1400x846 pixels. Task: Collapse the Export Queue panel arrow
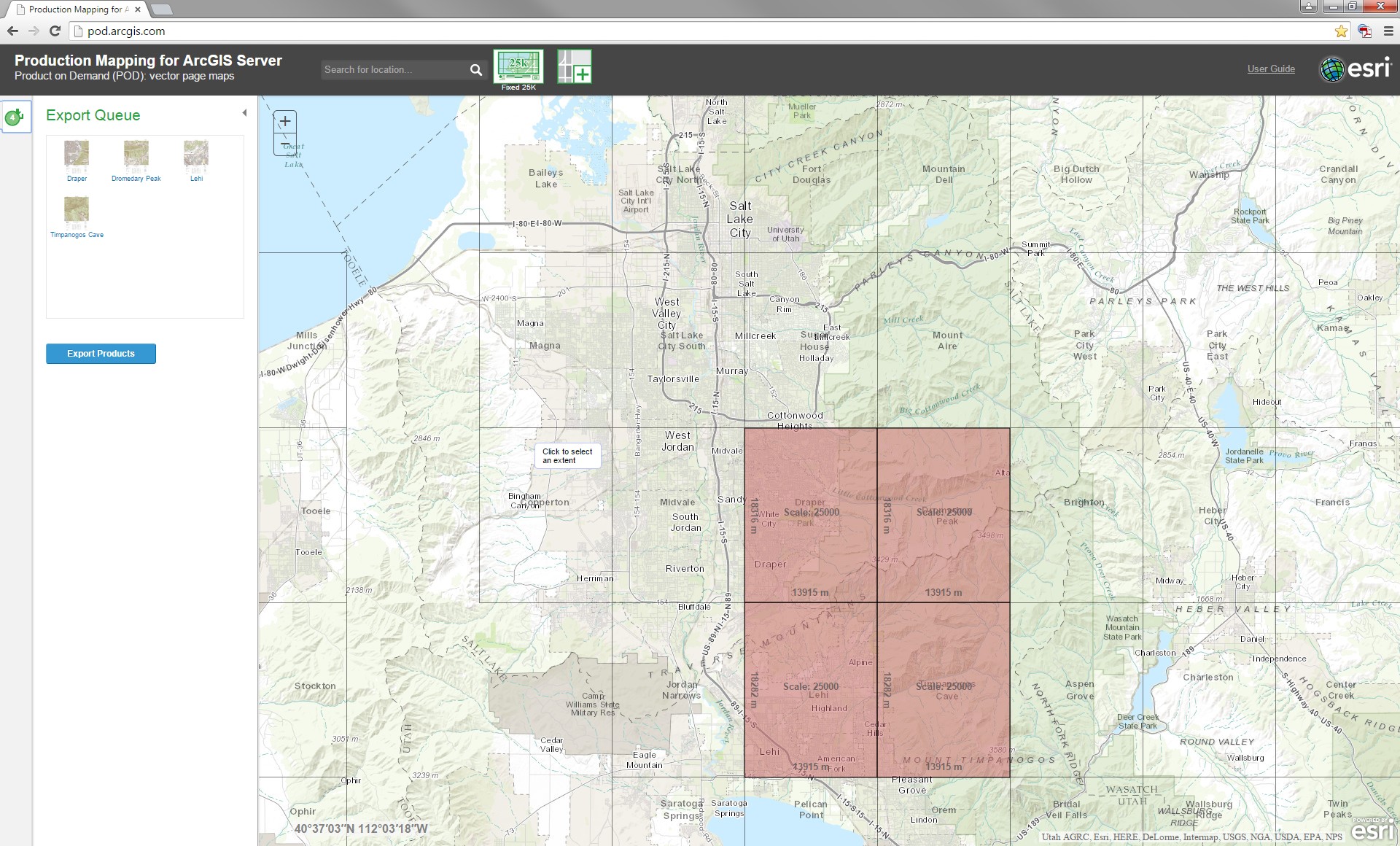click(x=244, y=113)
